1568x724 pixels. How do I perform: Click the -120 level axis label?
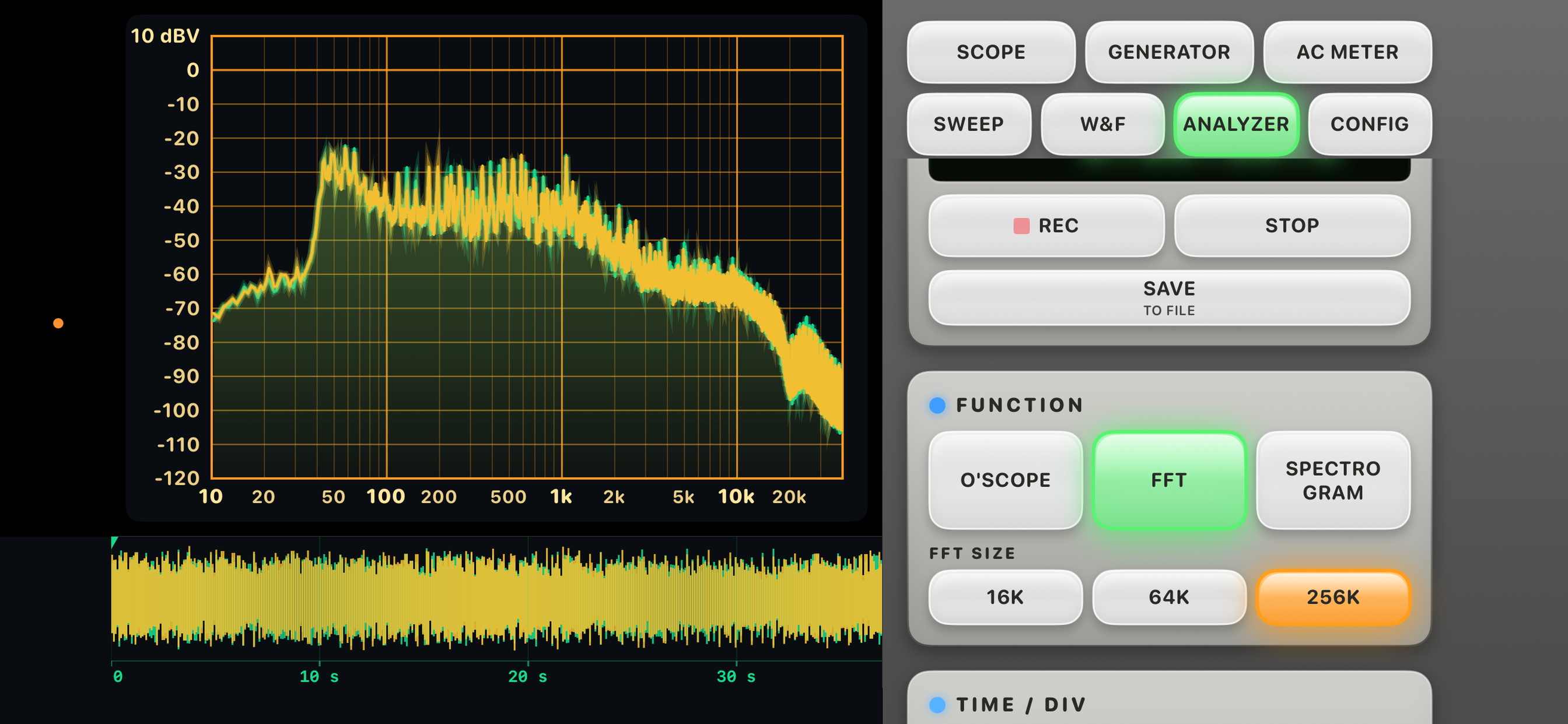(177, 478)
